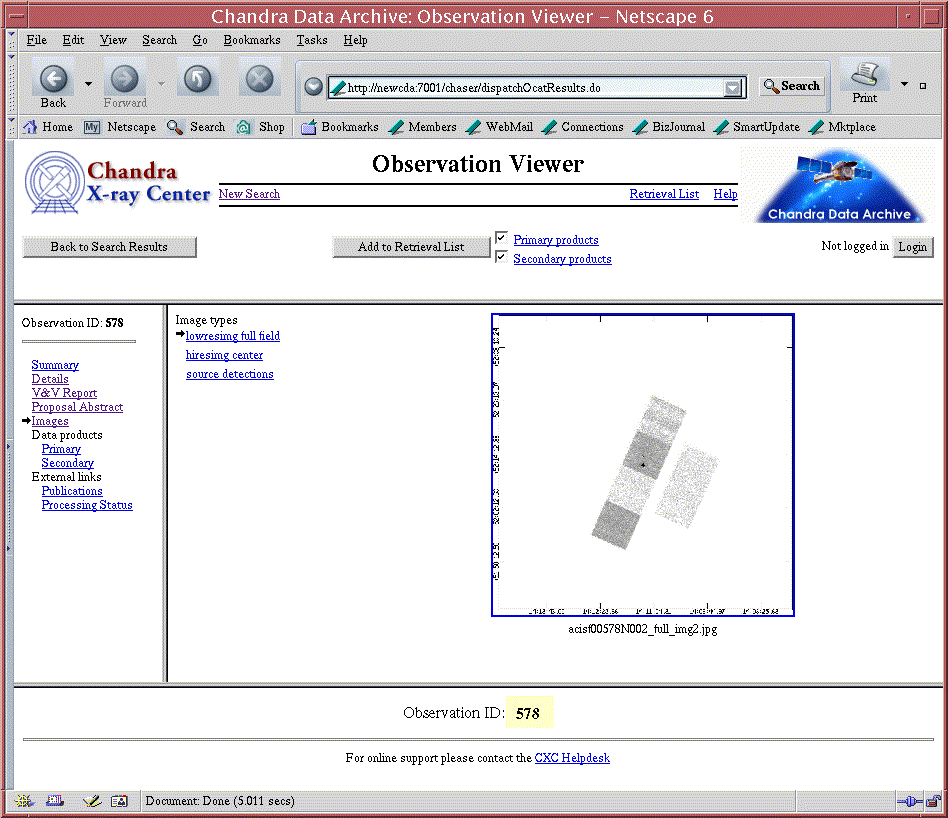Uncheck the Primary products checkbox
Viewport: 948px width, 818px height.
coord(502,238)
